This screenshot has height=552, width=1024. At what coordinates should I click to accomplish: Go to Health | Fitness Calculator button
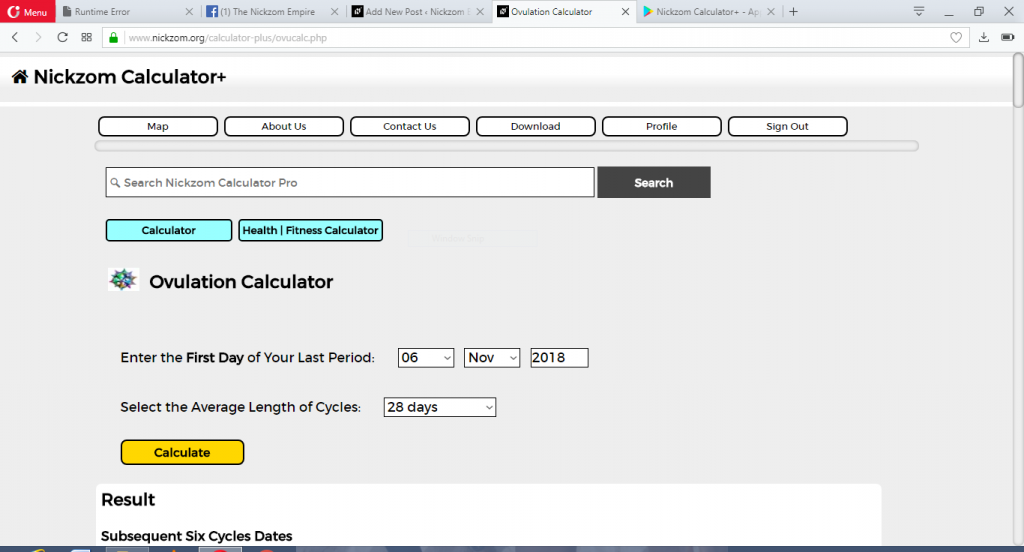[x=310, y=230]
